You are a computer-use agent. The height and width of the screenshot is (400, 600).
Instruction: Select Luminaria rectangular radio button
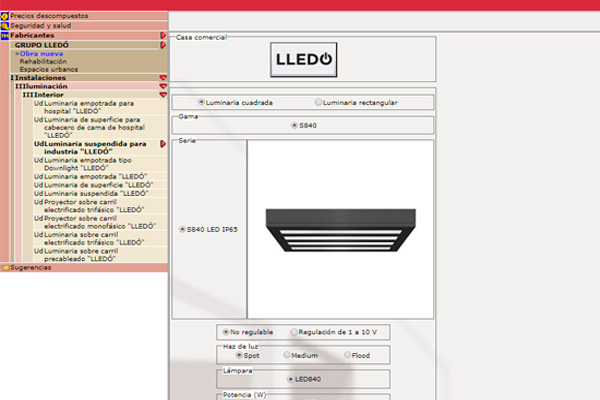pos(318,102)
